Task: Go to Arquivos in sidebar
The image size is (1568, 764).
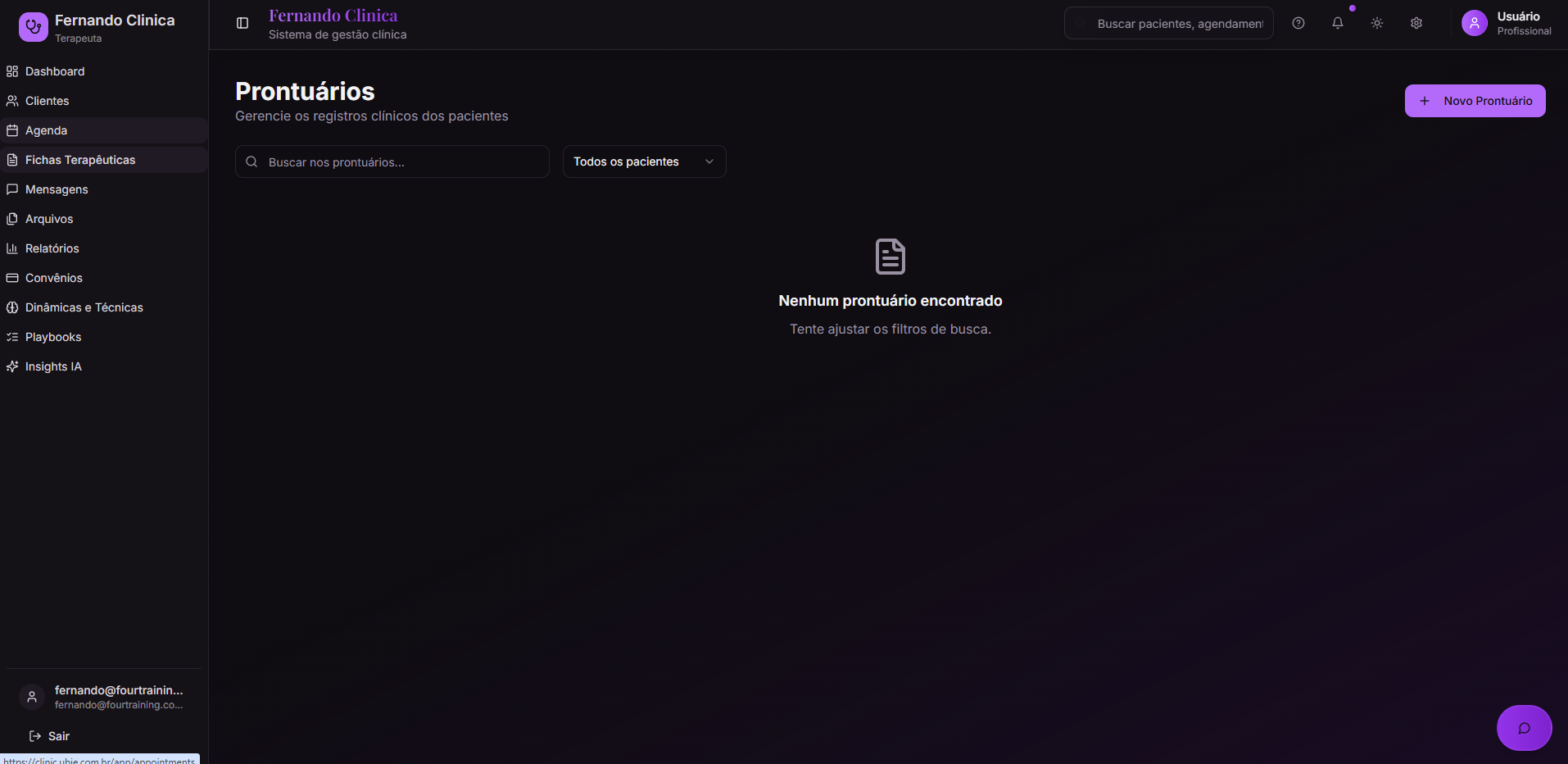Action: tap(104, 219)
